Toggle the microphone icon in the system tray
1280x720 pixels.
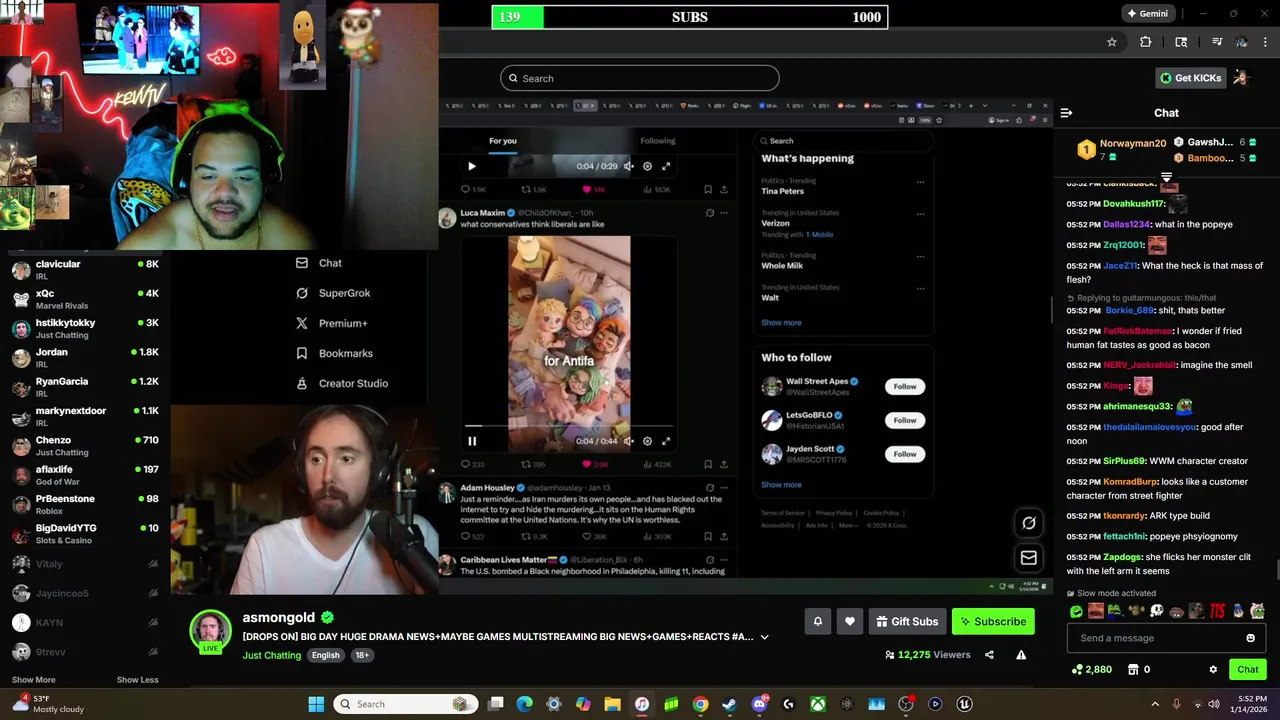point(1176,704)
